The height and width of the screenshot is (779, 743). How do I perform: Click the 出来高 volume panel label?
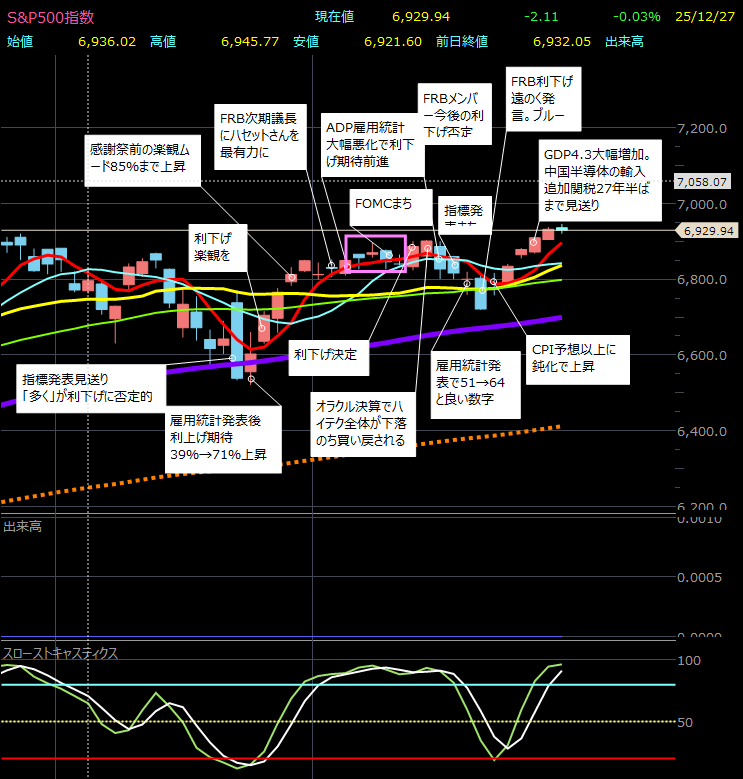point(22,526)
